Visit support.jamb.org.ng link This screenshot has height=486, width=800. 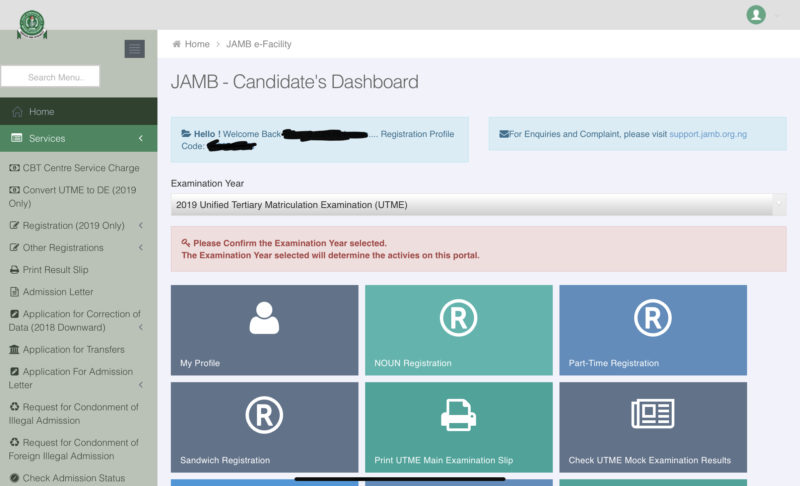pyautogui.click(x=708, y=134)
